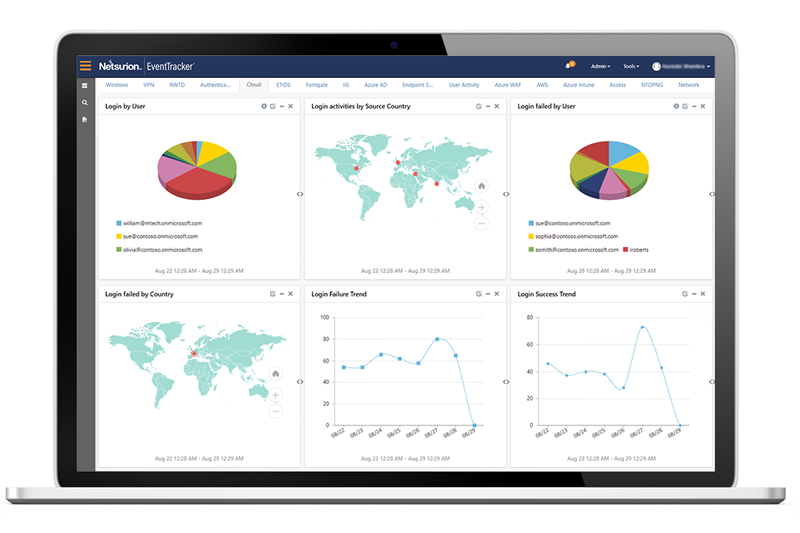Viewport: 800px width, 533px height.
Task: Click the notification bell icon
Action: (x=569, y=65)
